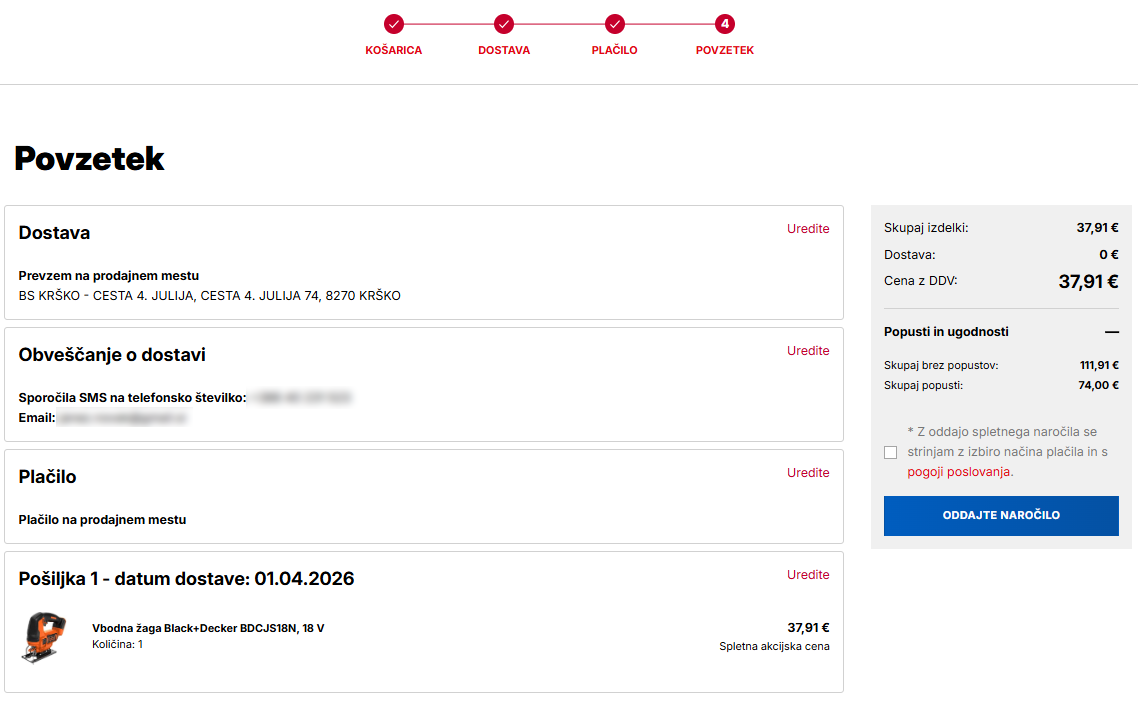Screen dimensions: 1138x702
Task: Select the PLAČILO step label
Action: click(614, 50)
